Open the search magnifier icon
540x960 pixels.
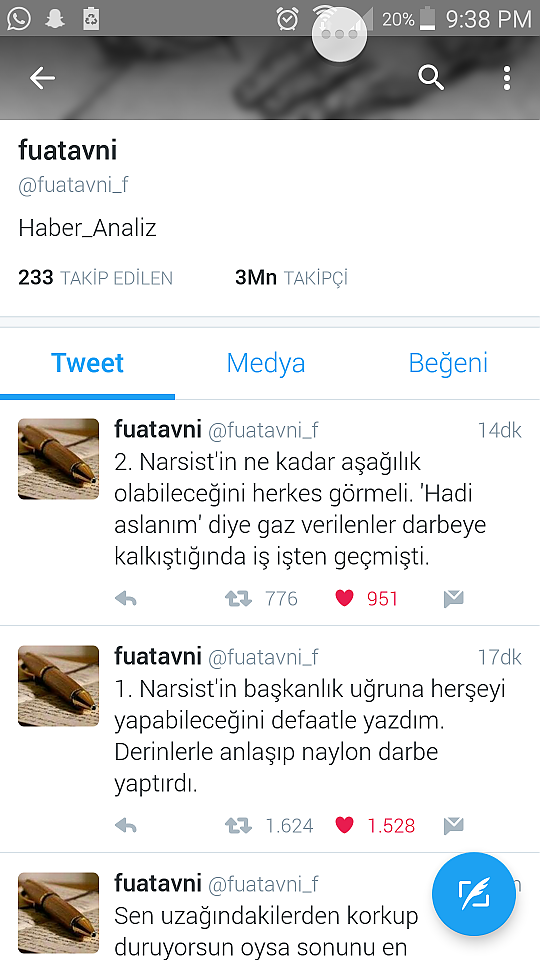pos(431,78)
